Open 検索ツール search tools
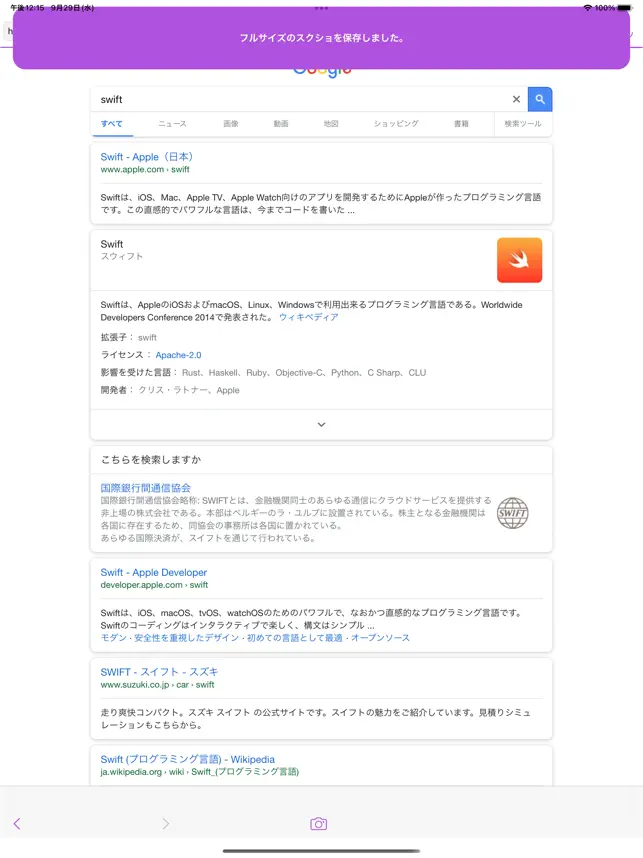This screenshot has width=643, height=858. coord(523,124)
